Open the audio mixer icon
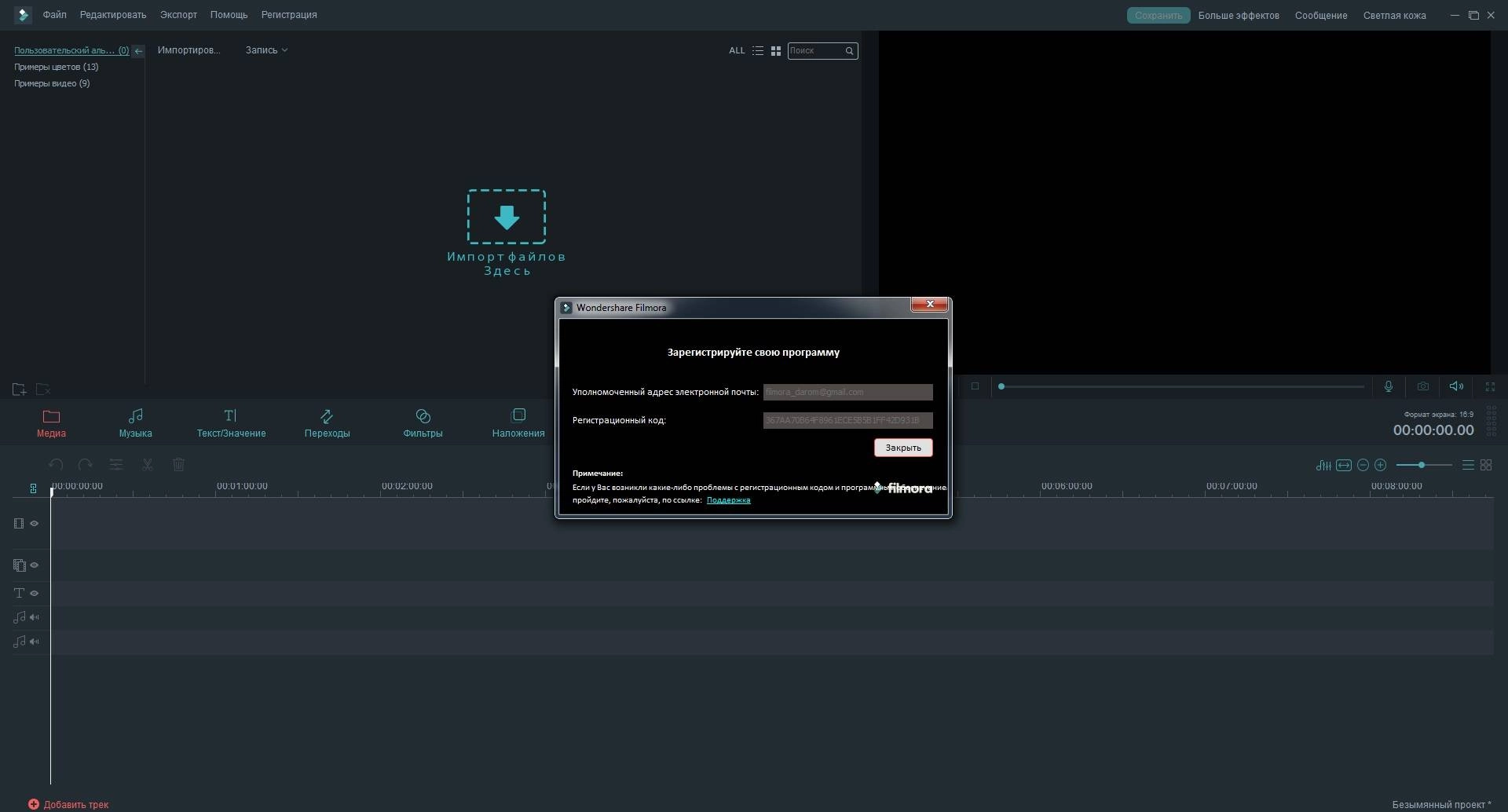The height and width of the screenshot is (812, 1508). coord(1323,465)
